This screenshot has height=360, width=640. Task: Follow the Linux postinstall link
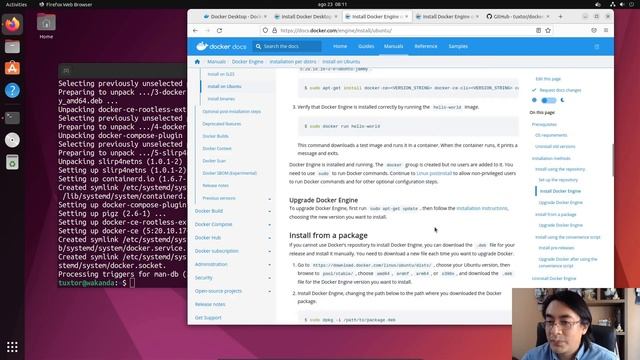434,173
